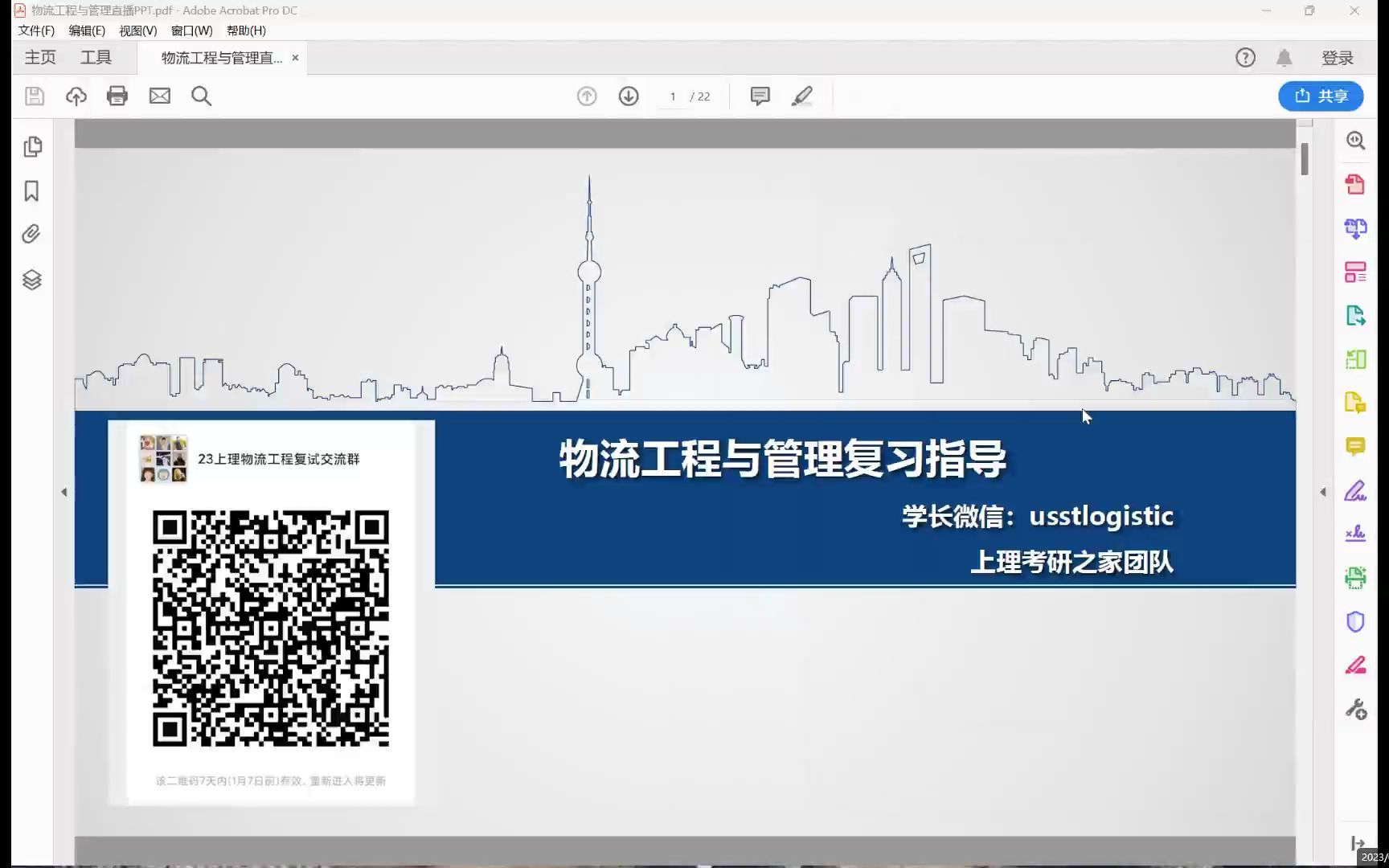Collapse the right tools pane arrow
The image size is (1389, 868).
pos(1323,492)
